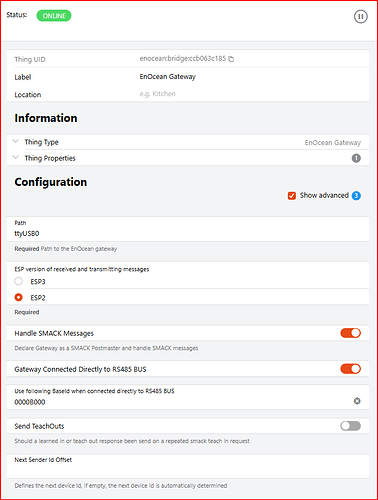378x500 pixels.
Task: Select the ESP2 radio option
Action: click(19, 297)
